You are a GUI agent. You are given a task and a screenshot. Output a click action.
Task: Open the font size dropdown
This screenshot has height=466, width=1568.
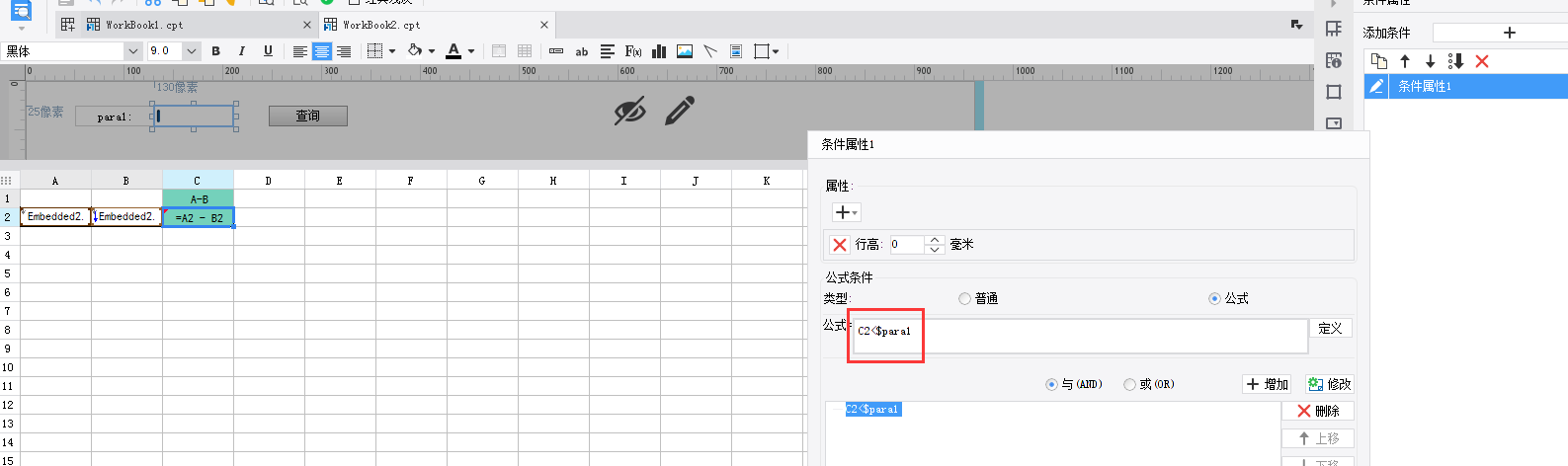(192, 51)
